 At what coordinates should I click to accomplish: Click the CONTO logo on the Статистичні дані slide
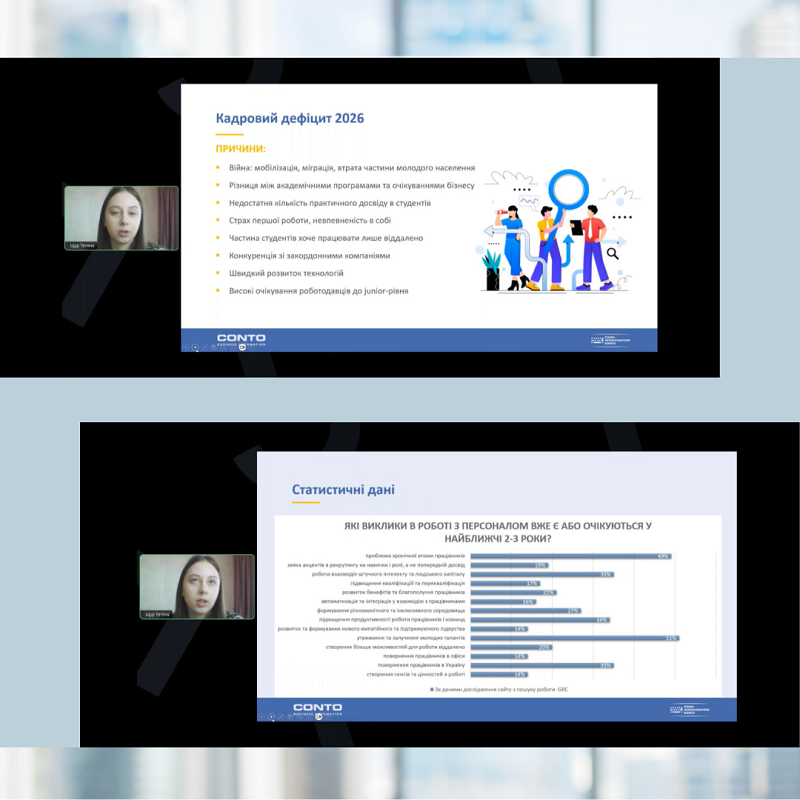[317, 709]
